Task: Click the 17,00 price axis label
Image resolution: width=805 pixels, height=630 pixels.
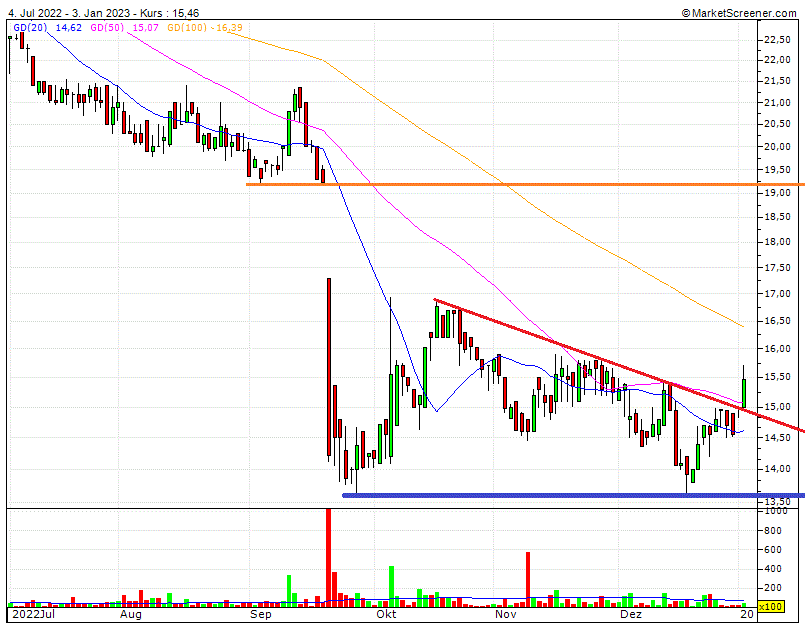Action: pyautogui.click(x=777, y=294)
